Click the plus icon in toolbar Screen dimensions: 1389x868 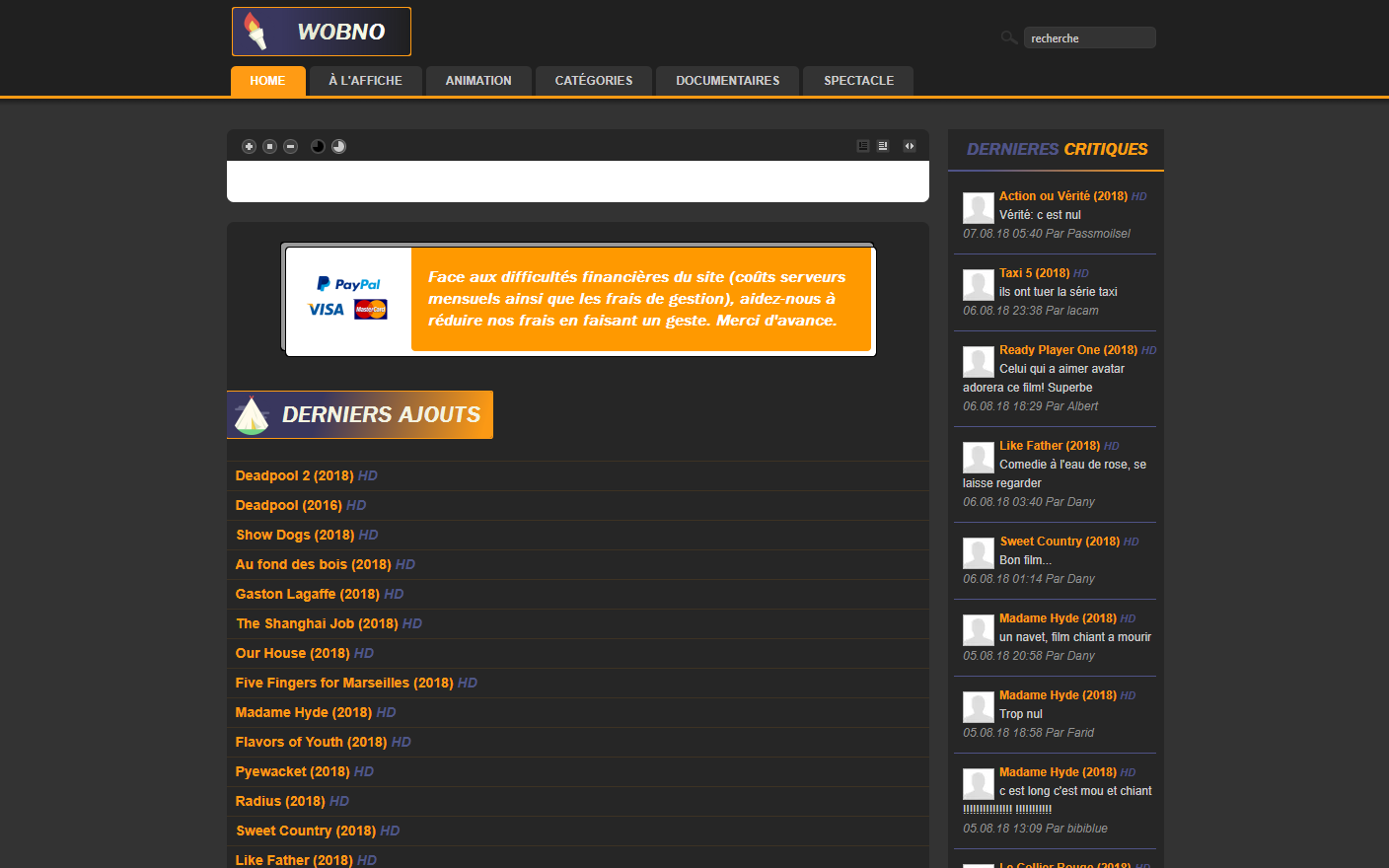coord(249,146)
